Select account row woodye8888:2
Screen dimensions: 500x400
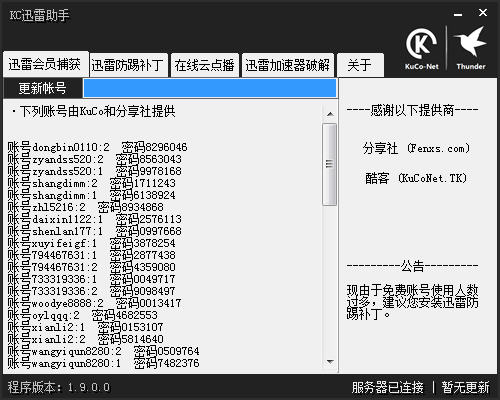95,303
